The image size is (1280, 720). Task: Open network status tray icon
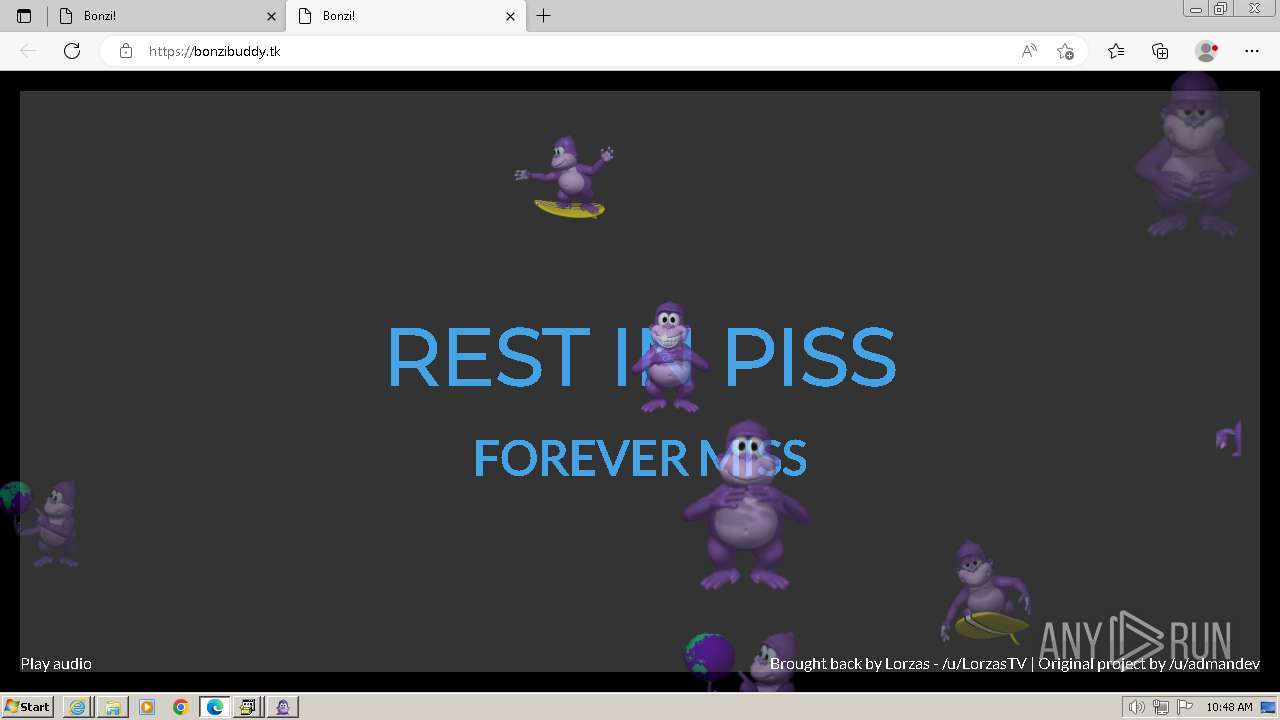coord(1160,707)
